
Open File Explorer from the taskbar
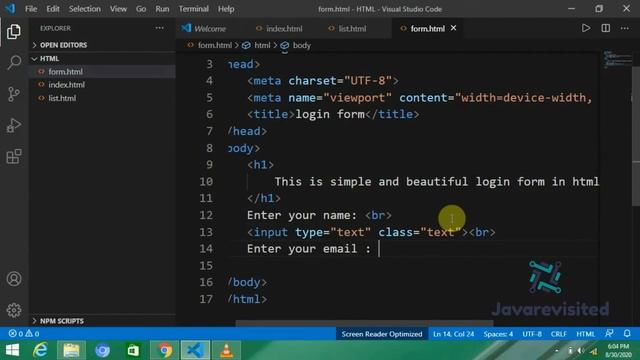pyautogui.click(x=71, y=350)
